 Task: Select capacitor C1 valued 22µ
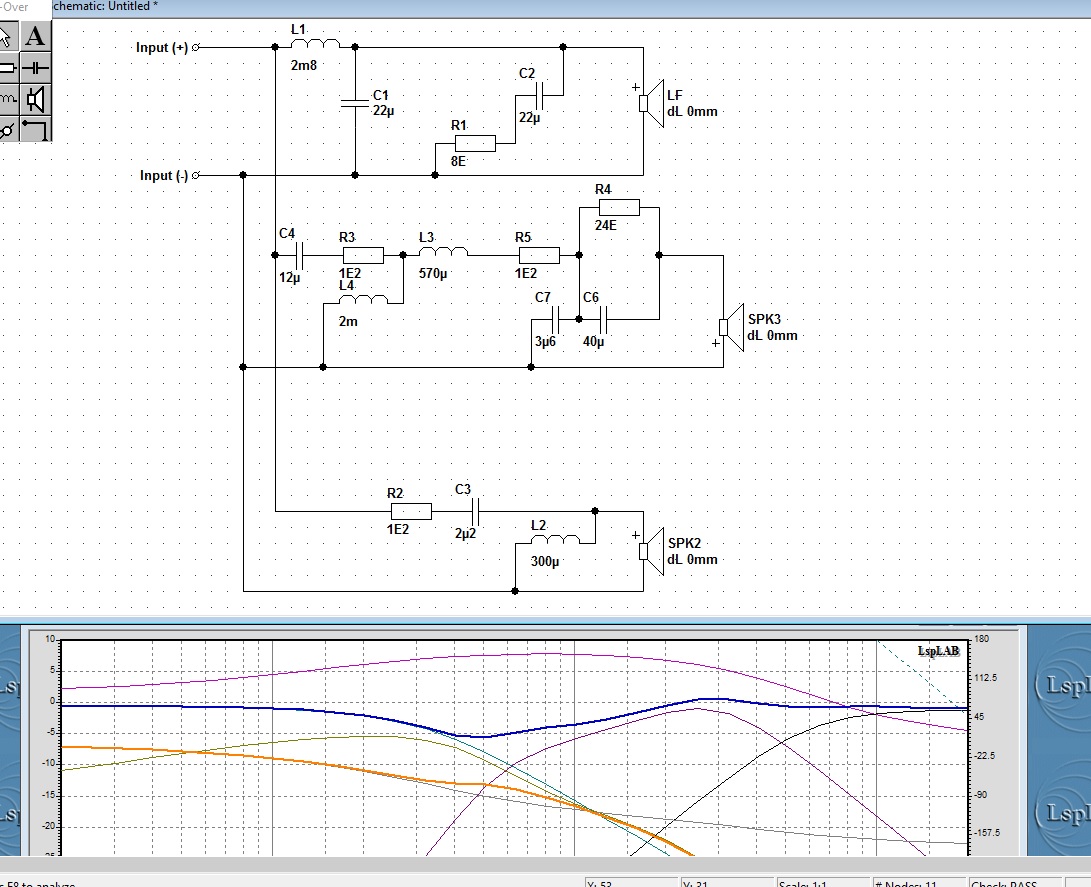355,104
